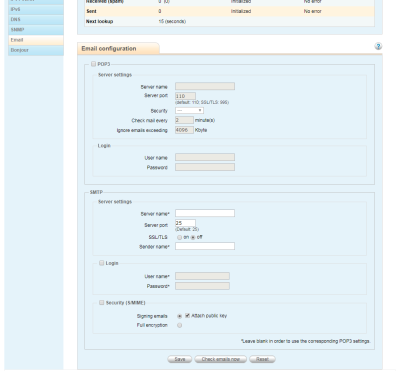Click the Ignore emails exceeding Kbyte field

(x=184, y=130)
